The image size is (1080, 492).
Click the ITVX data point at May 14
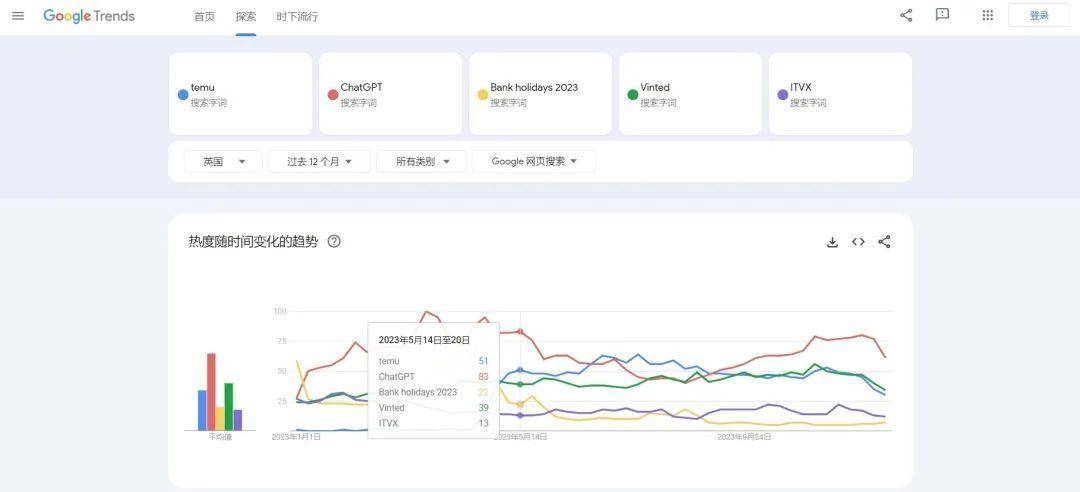pos(520,416)
